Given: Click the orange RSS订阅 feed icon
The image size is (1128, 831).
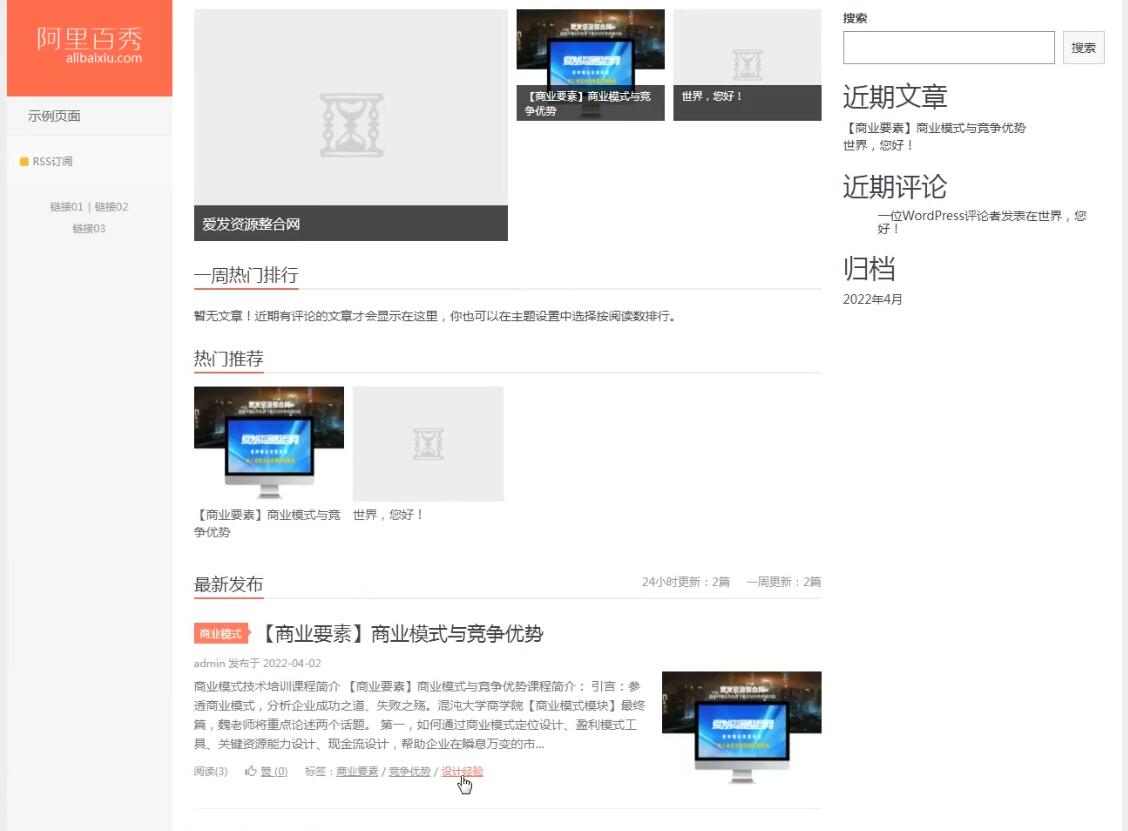Looking at the screenshot, I should pos(25,161).
